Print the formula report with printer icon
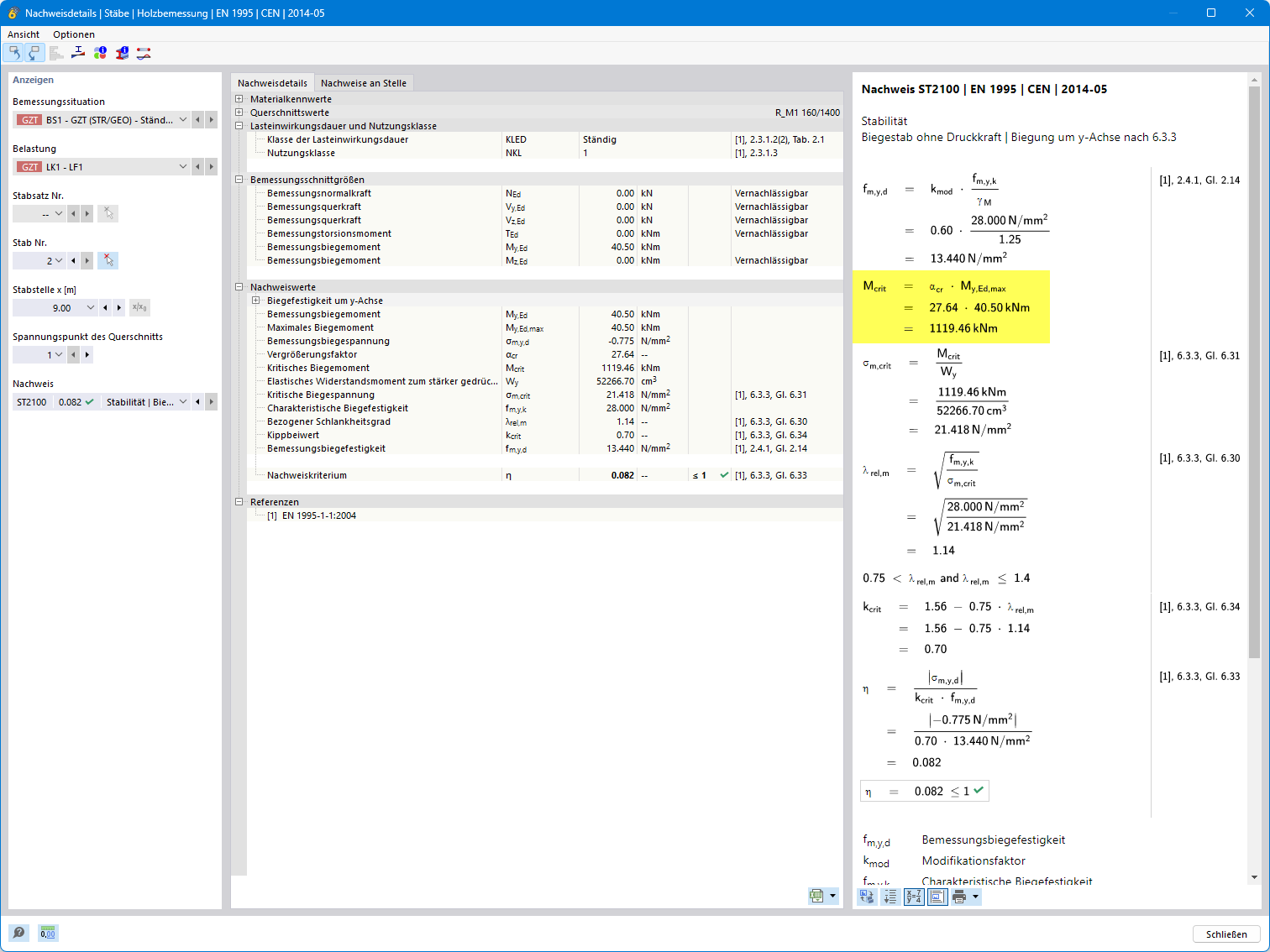1270x952 pixels. 959,897
